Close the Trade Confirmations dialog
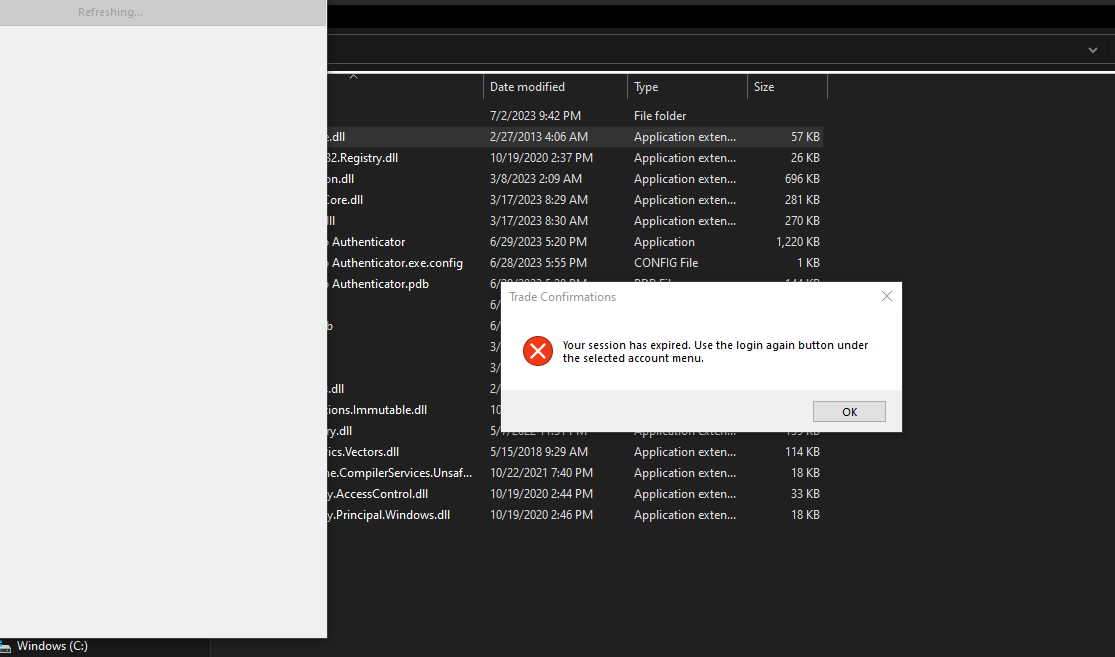This screenshot has height=657, width=1115. (886, 296)
